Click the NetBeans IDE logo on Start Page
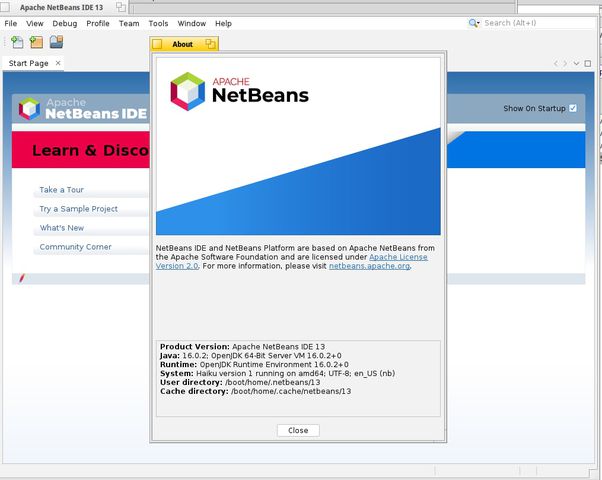Screen dimensions: 602x480 click(83, 108)
